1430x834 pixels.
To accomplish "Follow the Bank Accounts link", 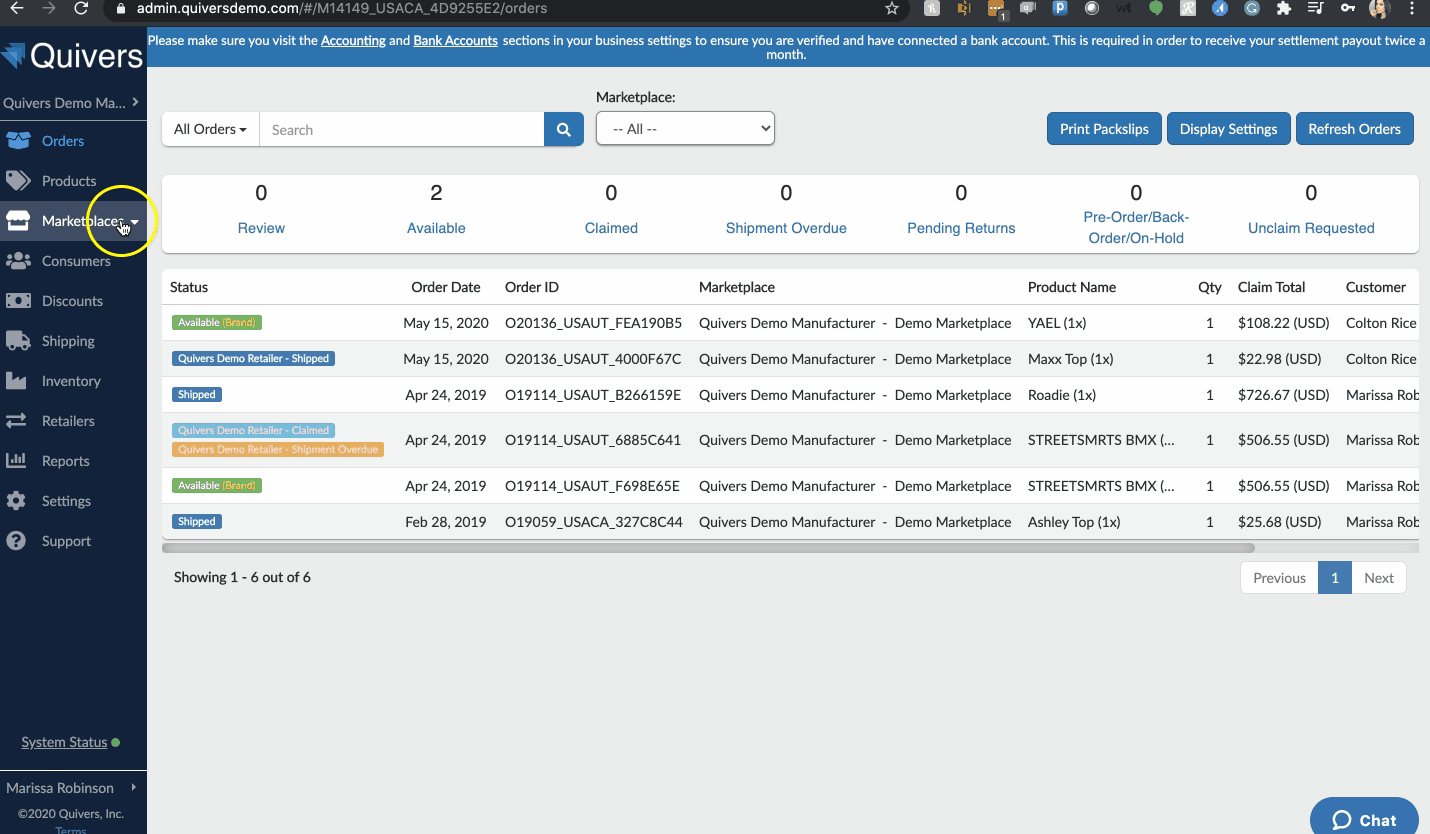I will point(456,41).
